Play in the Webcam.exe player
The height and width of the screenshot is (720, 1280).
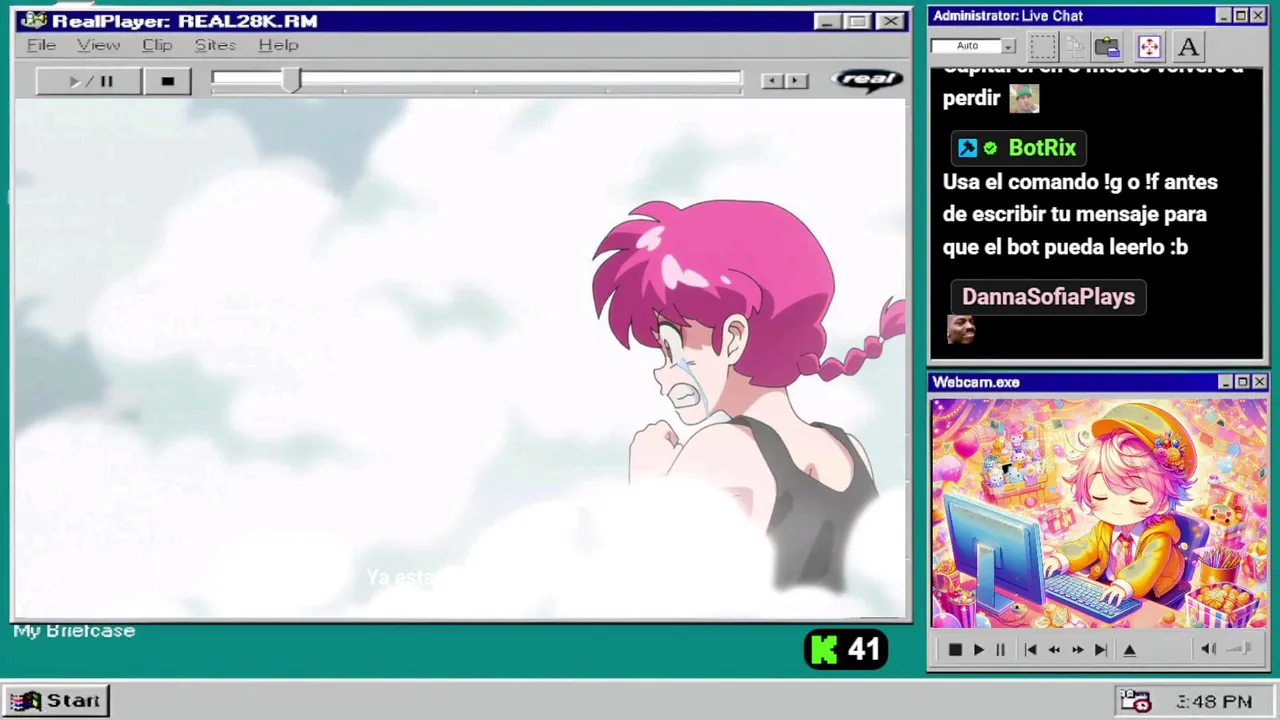coord(978,650)
